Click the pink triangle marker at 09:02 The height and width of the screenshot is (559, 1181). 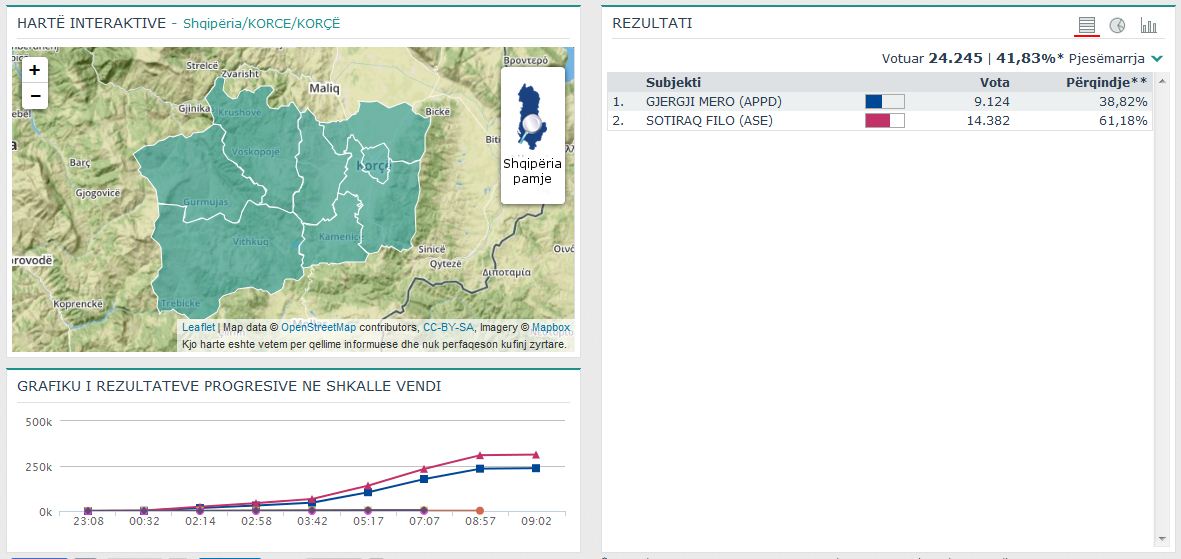tap(536, 455)
